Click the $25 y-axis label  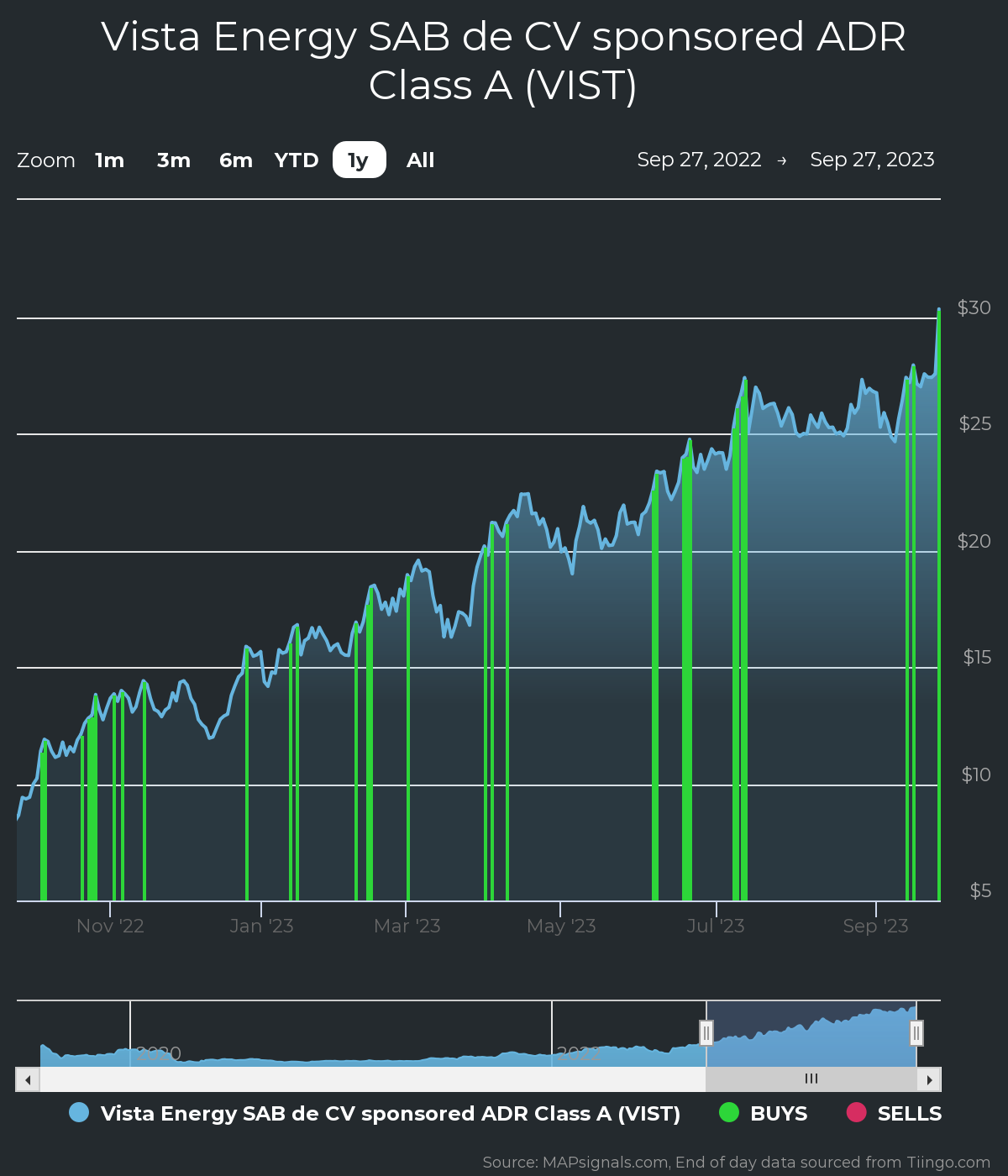[x=975, y=423]
